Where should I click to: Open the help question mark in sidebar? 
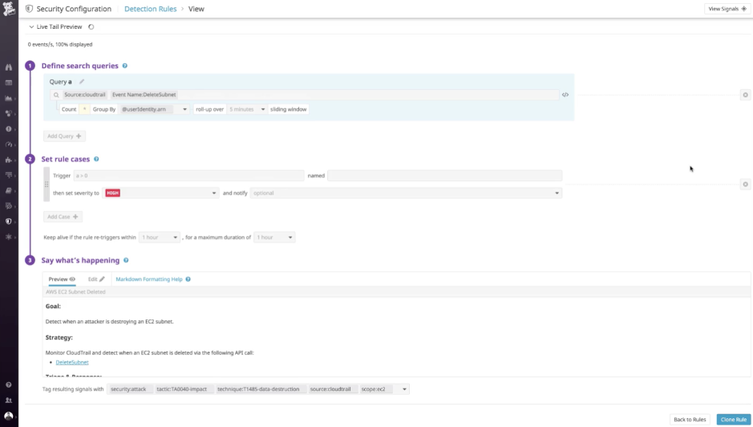pos(8,385)
